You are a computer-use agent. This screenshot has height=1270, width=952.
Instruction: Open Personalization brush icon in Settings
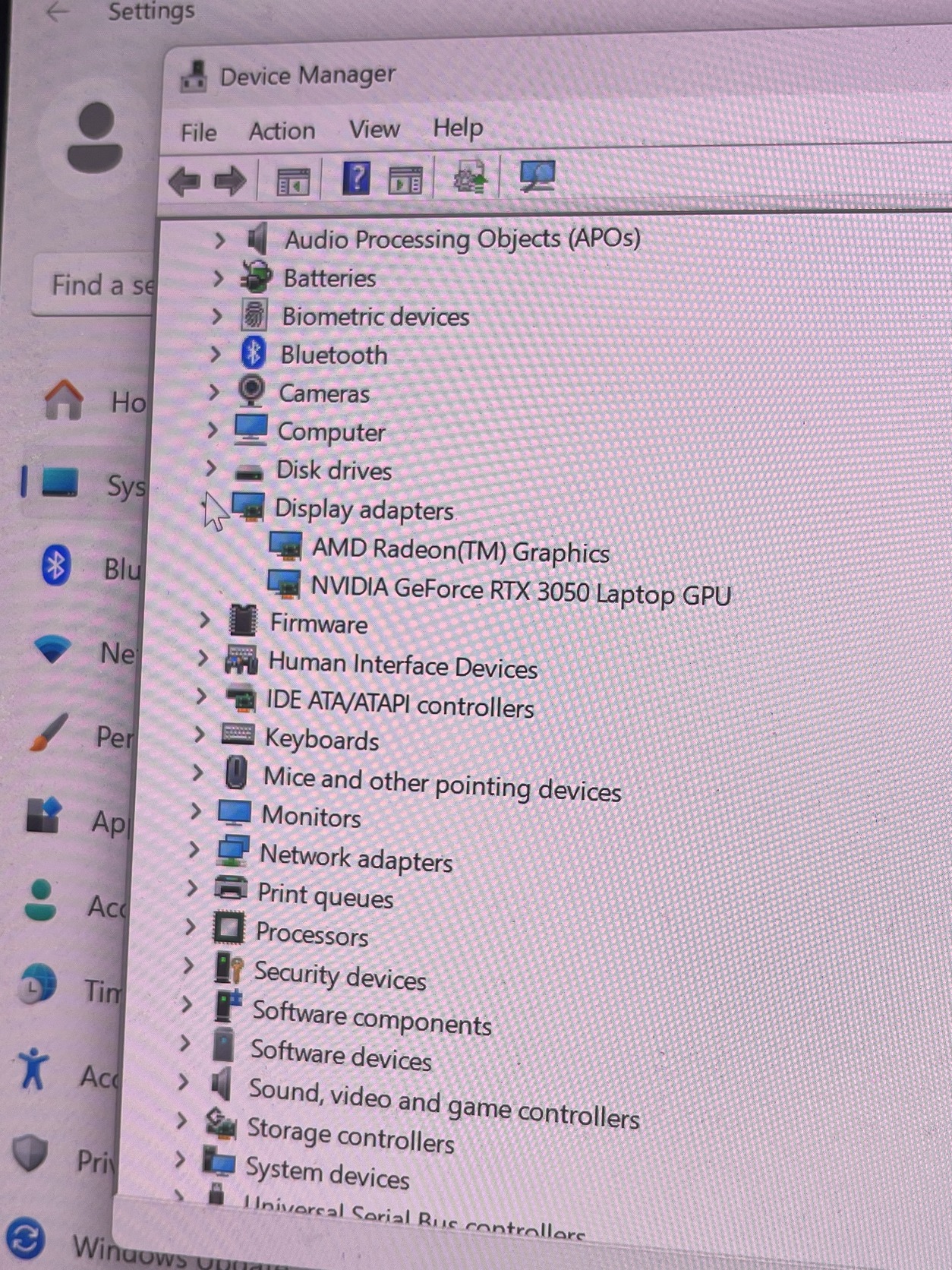tap(49, 734)
